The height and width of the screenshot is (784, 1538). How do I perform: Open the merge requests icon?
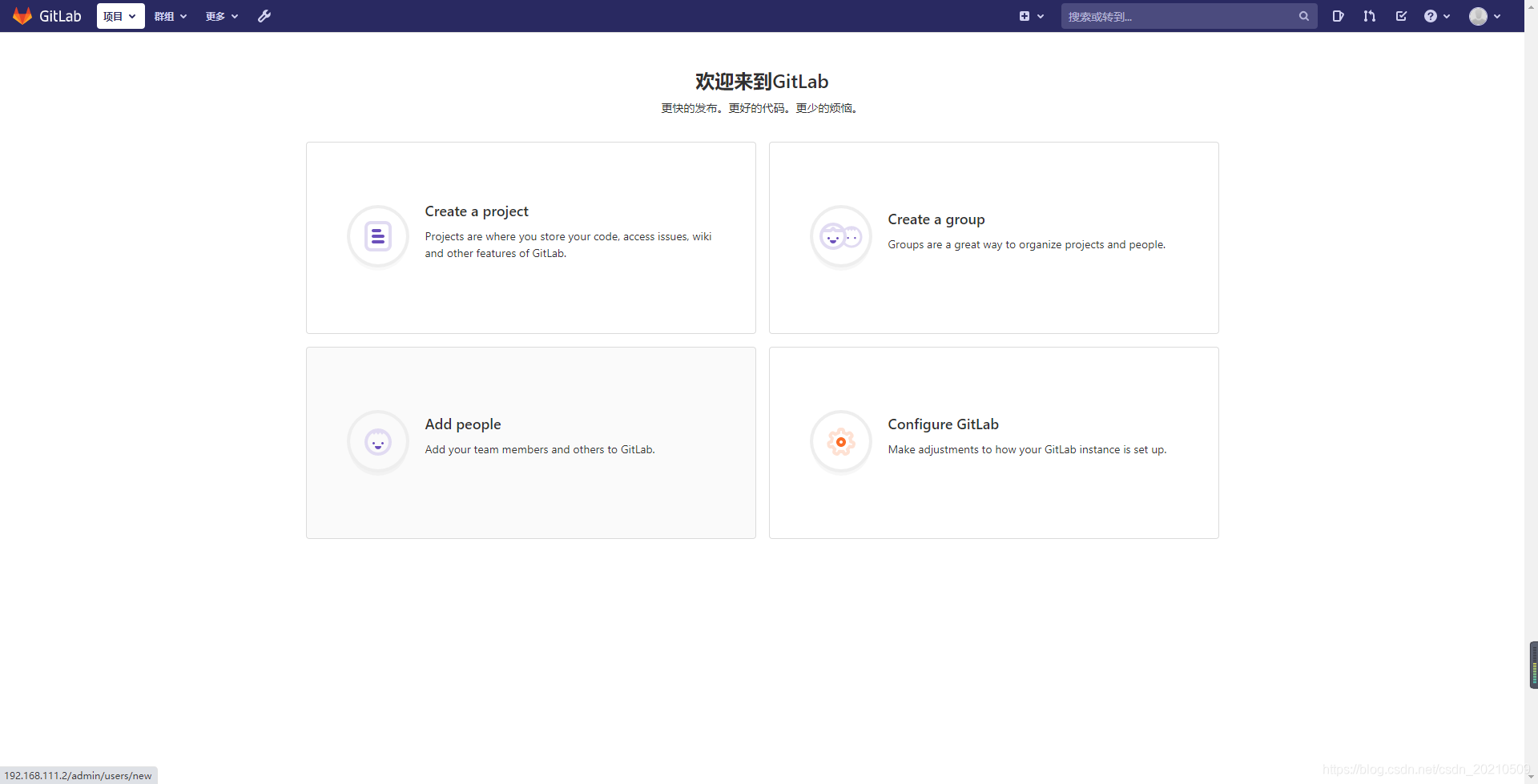pyautogui.click(x=1370, y=16)
